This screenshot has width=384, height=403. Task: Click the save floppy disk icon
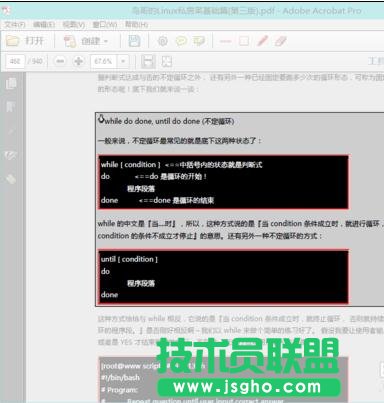[x=134, y=41]
